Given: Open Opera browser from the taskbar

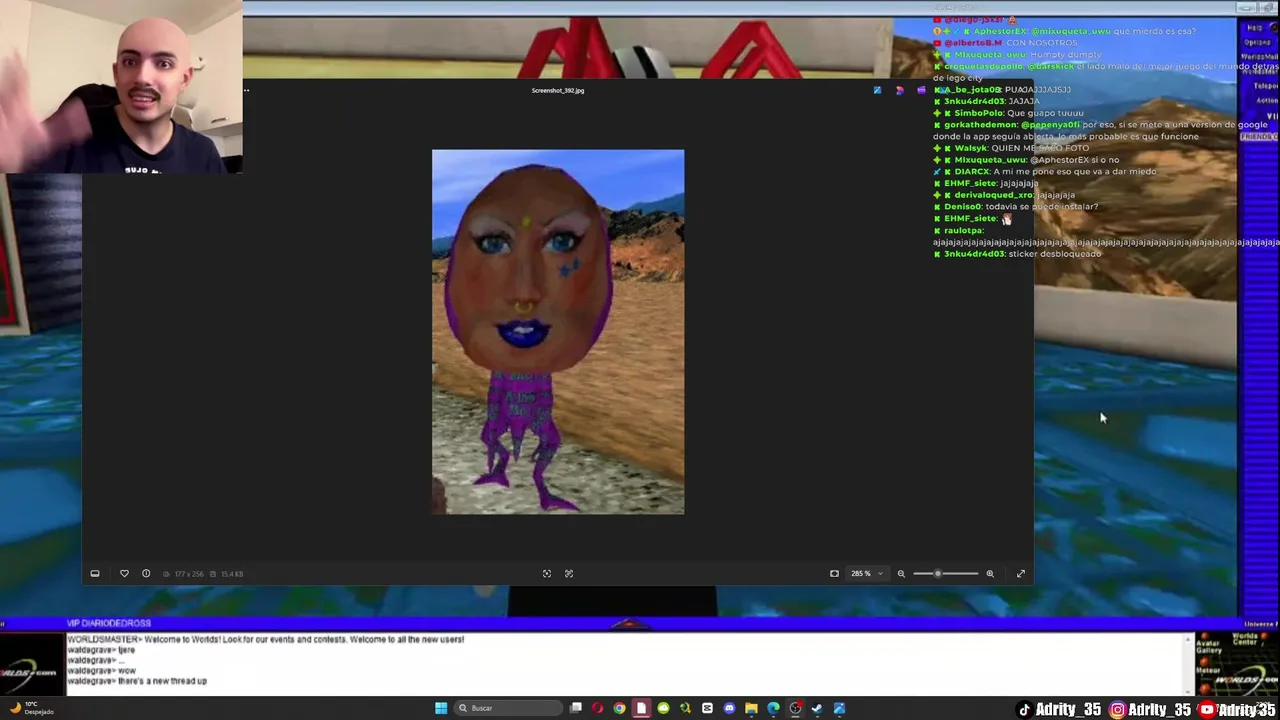Looking at the screenshot, I should pyautogui.click(x=597, y=708).
